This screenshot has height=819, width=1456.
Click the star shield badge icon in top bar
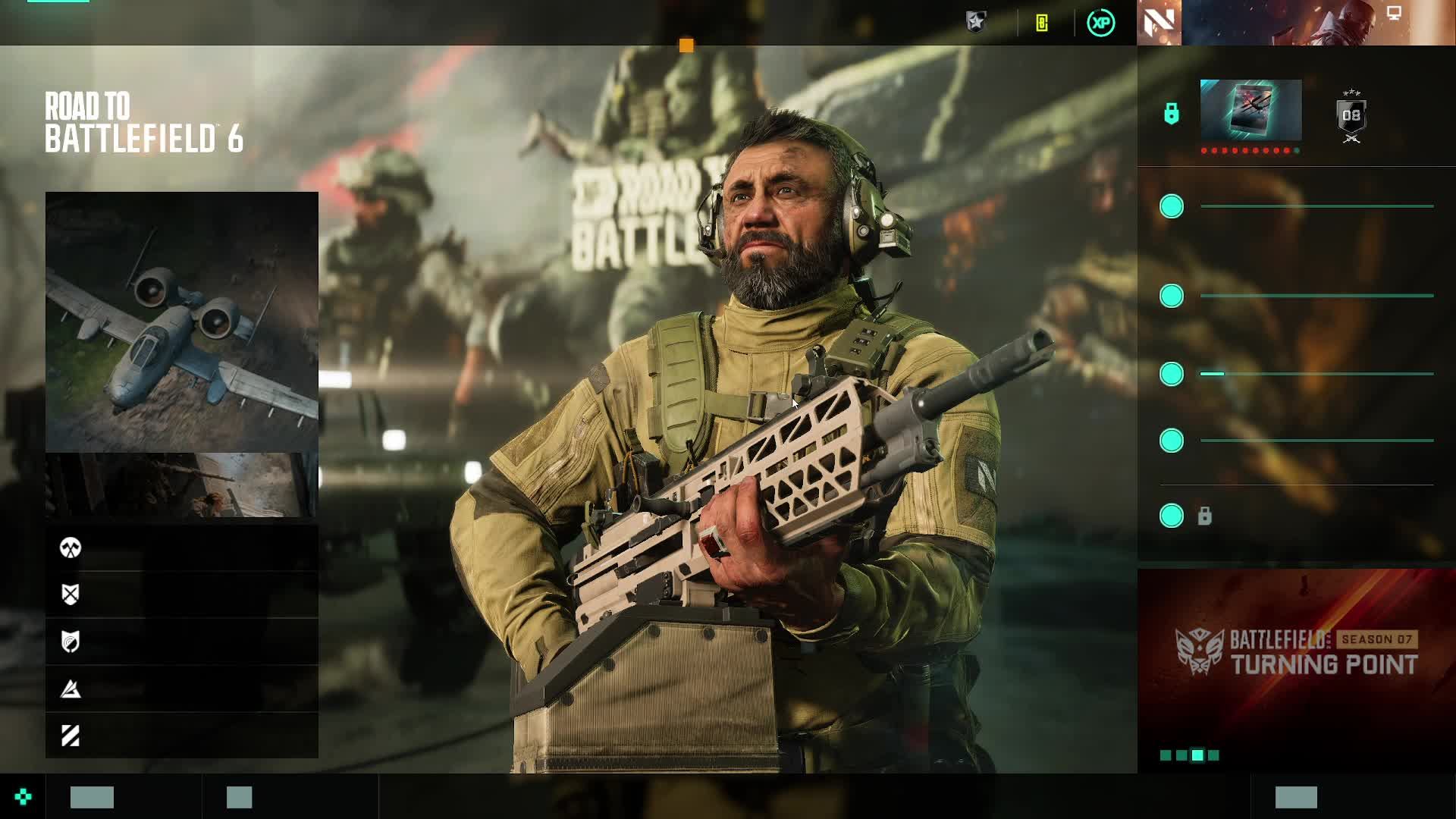click(976, 23)
